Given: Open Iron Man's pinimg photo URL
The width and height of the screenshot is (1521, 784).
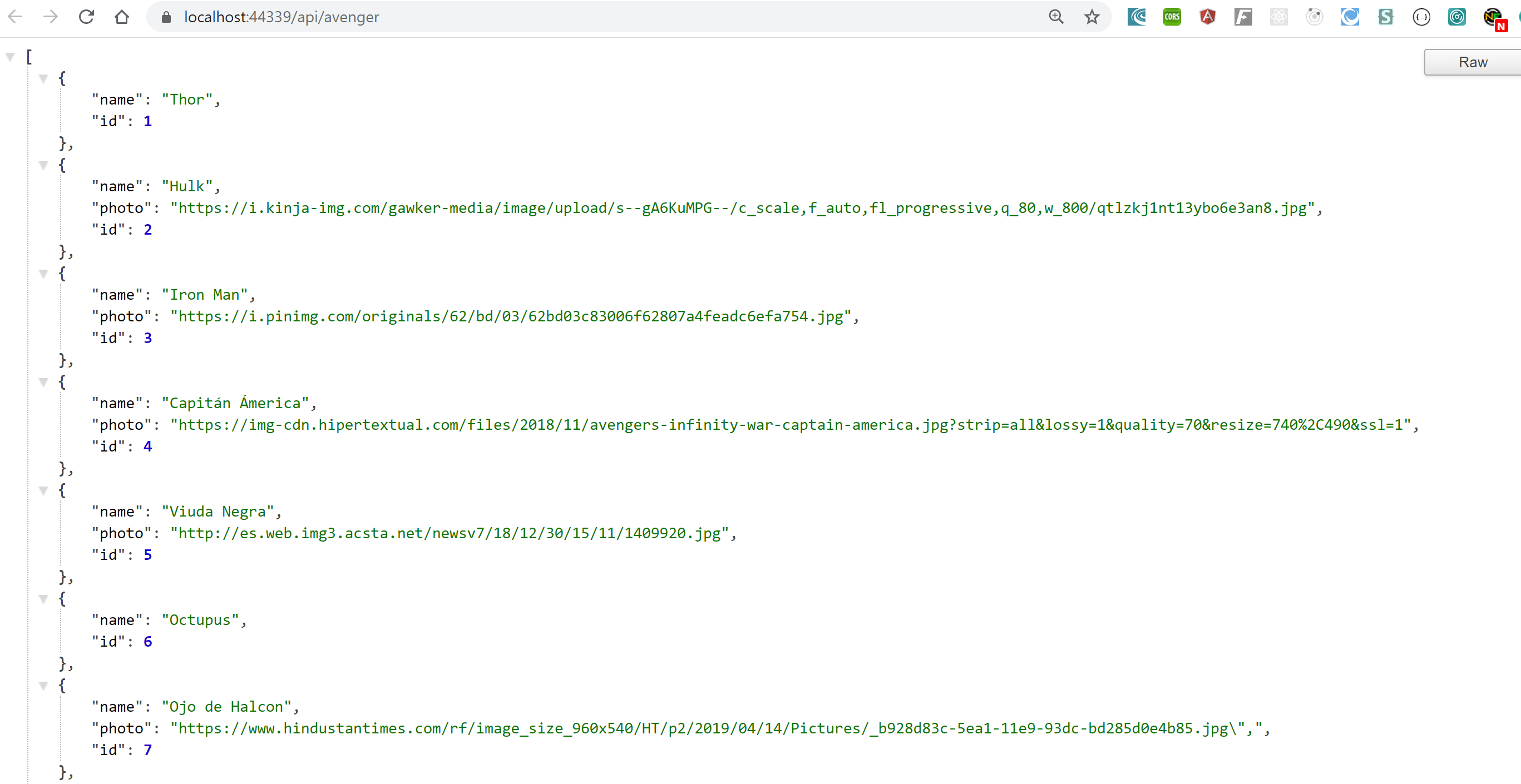Looking at the screenshot, I should point(511,317).
